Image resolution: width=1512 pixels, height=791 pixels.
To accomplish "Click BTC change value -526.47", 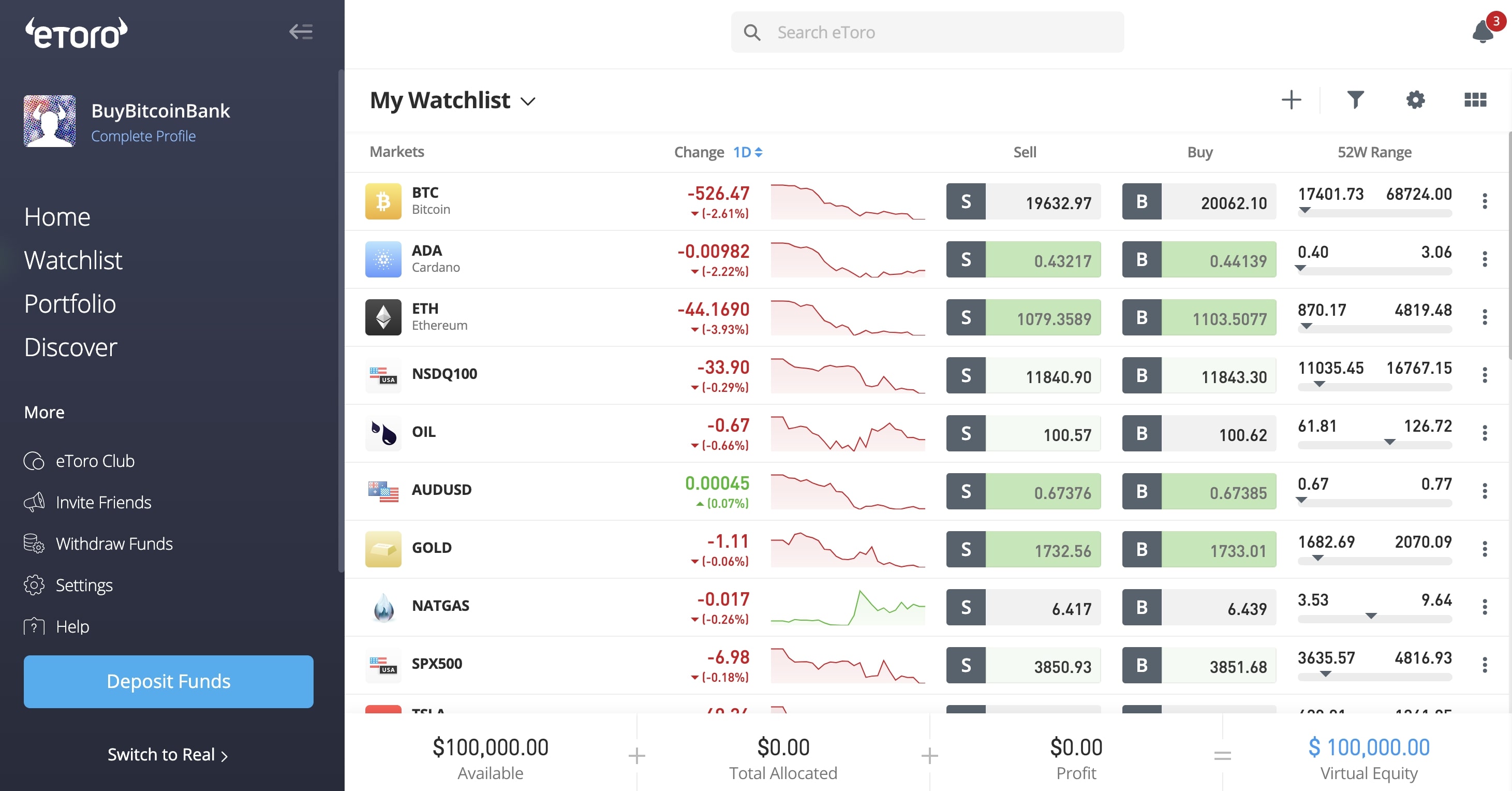I will (x=718, y=193).
